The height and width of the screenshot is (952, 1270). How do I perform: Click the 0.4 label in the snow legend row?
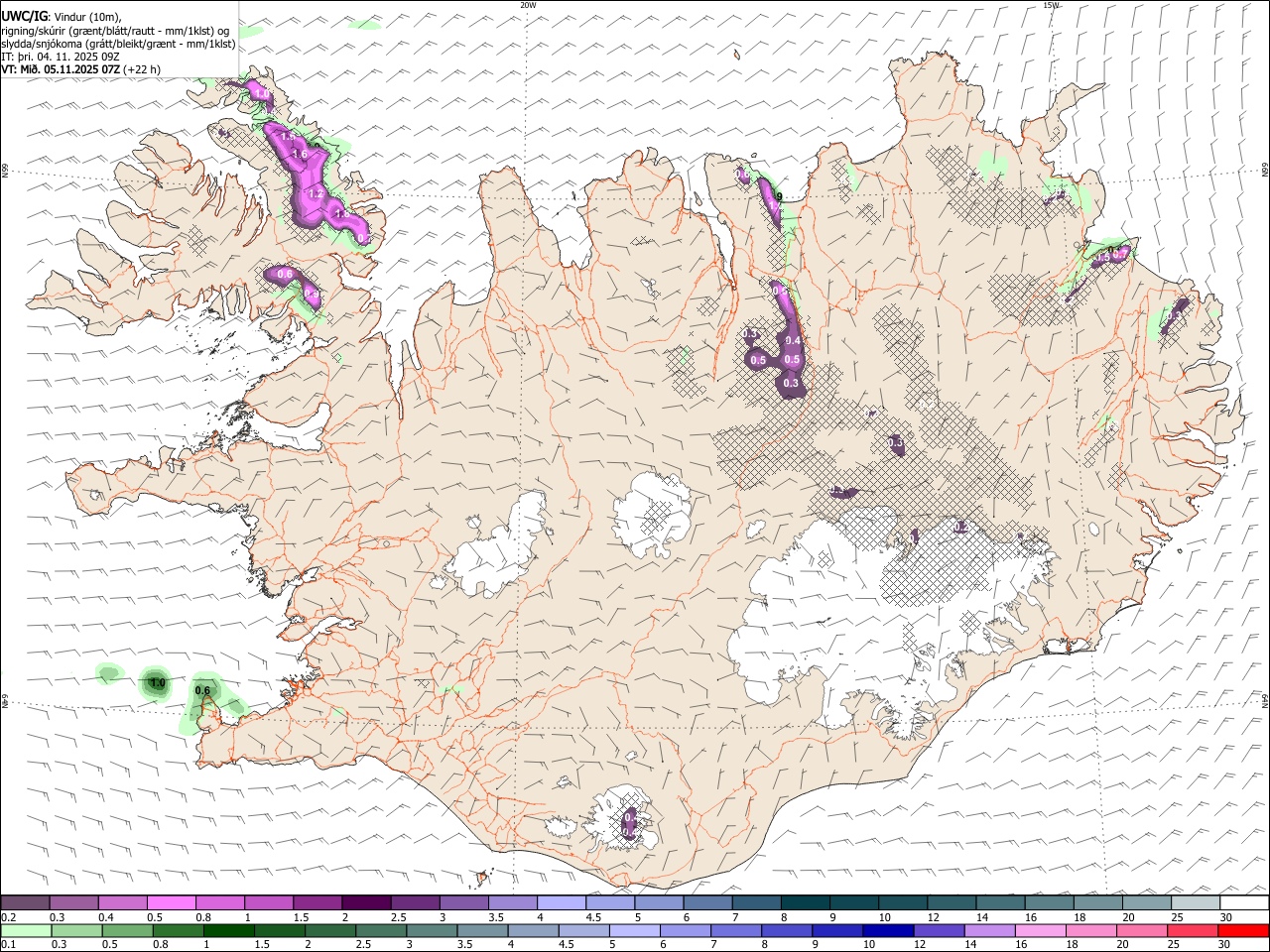click(x=106, y=917)
